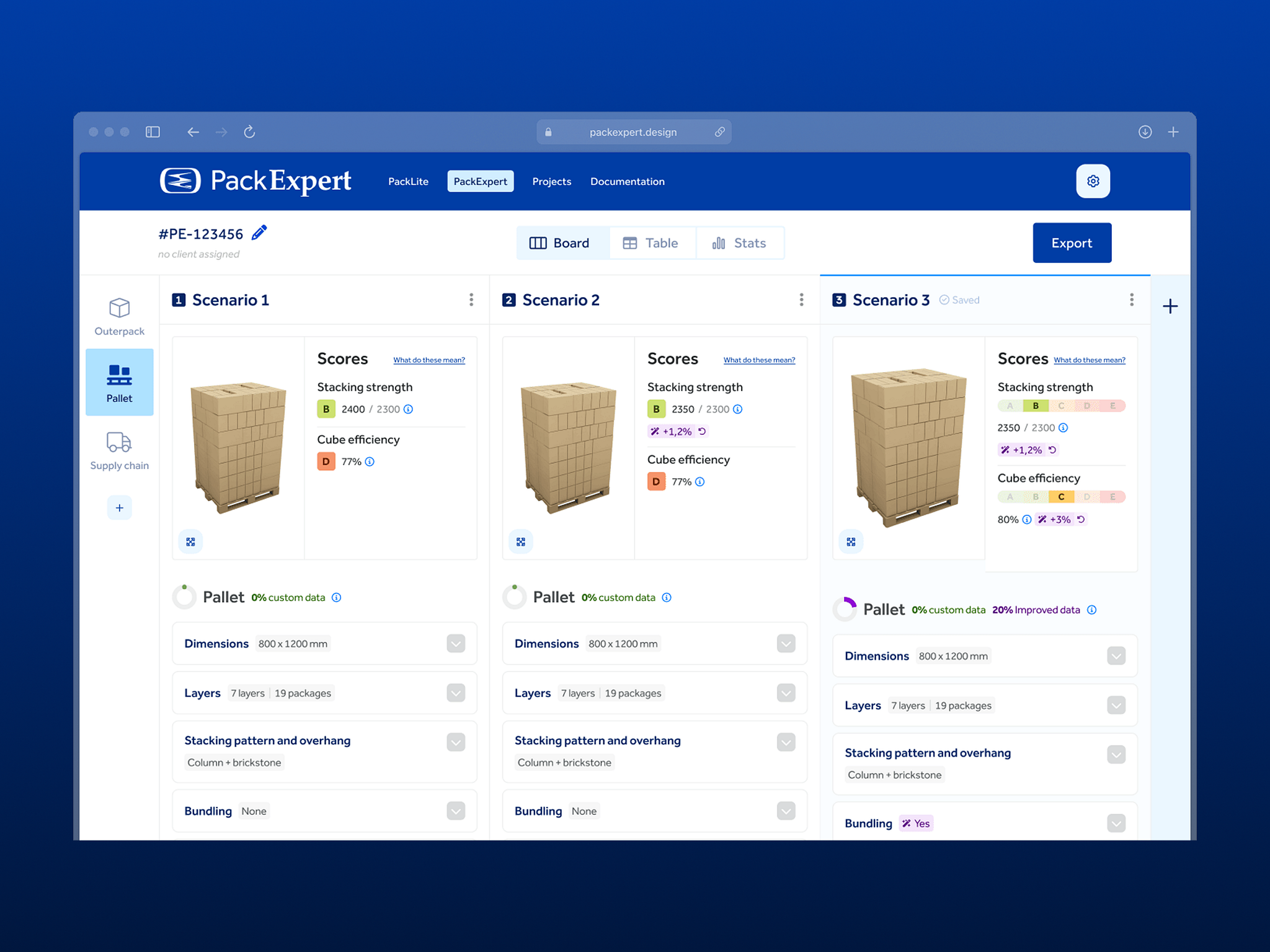Open PackExpert in top navigation
1270x952 pixels.
[x=480, y=182]
